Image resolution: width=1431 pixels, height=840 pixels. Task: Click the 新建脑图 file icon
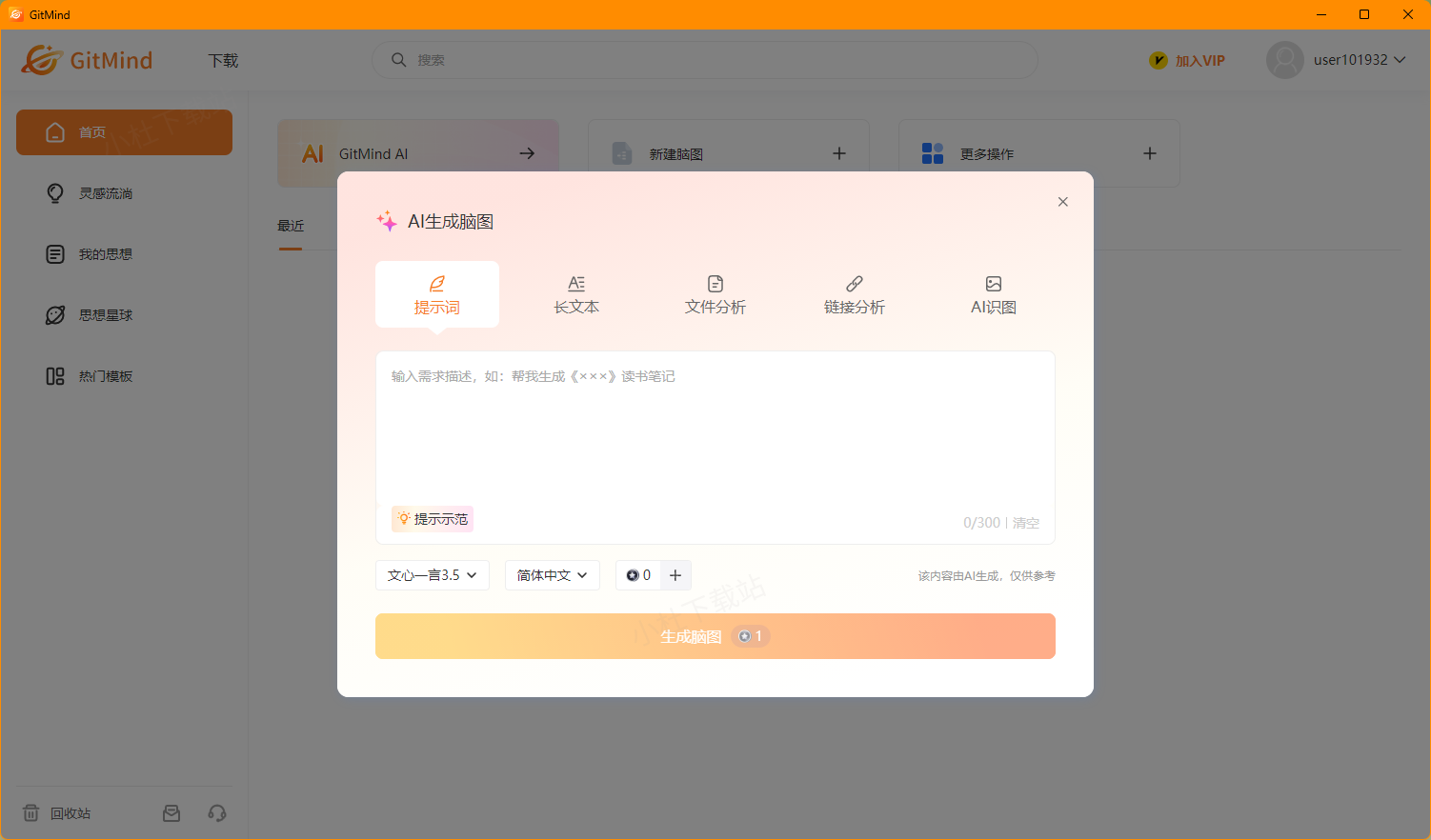click(622, 153)
